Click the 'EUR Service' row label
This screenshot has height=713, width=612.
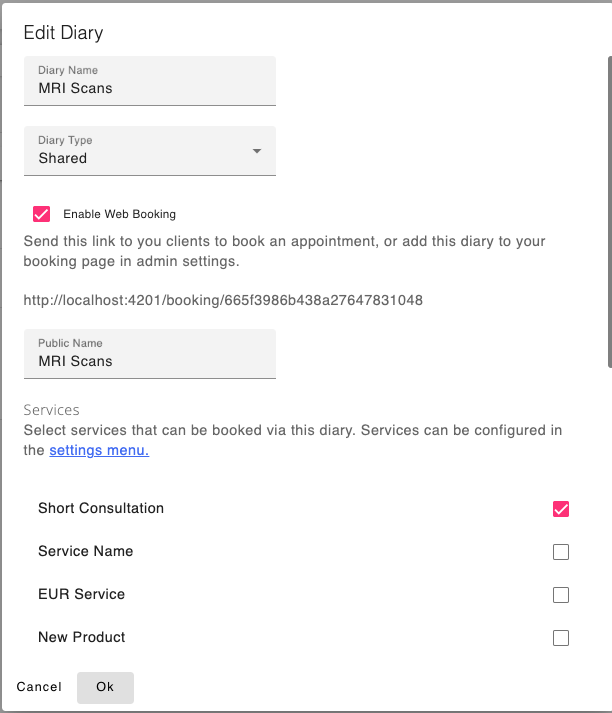(x=81, y=594)
